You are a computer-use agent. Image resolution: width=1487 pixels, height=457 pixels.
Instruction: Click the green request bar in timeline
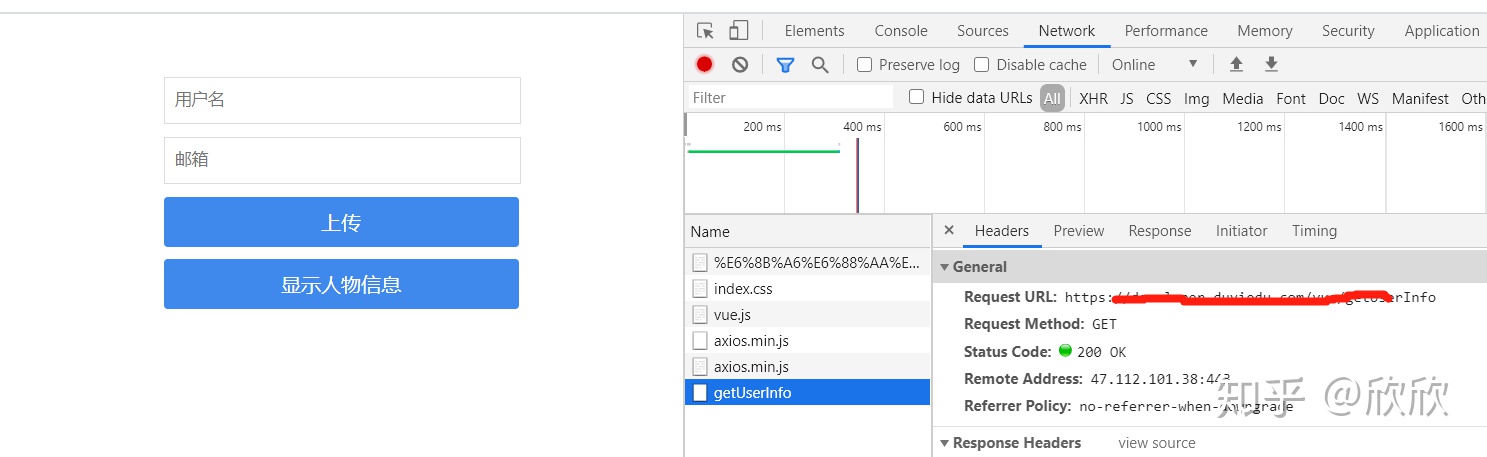point(764,151)
